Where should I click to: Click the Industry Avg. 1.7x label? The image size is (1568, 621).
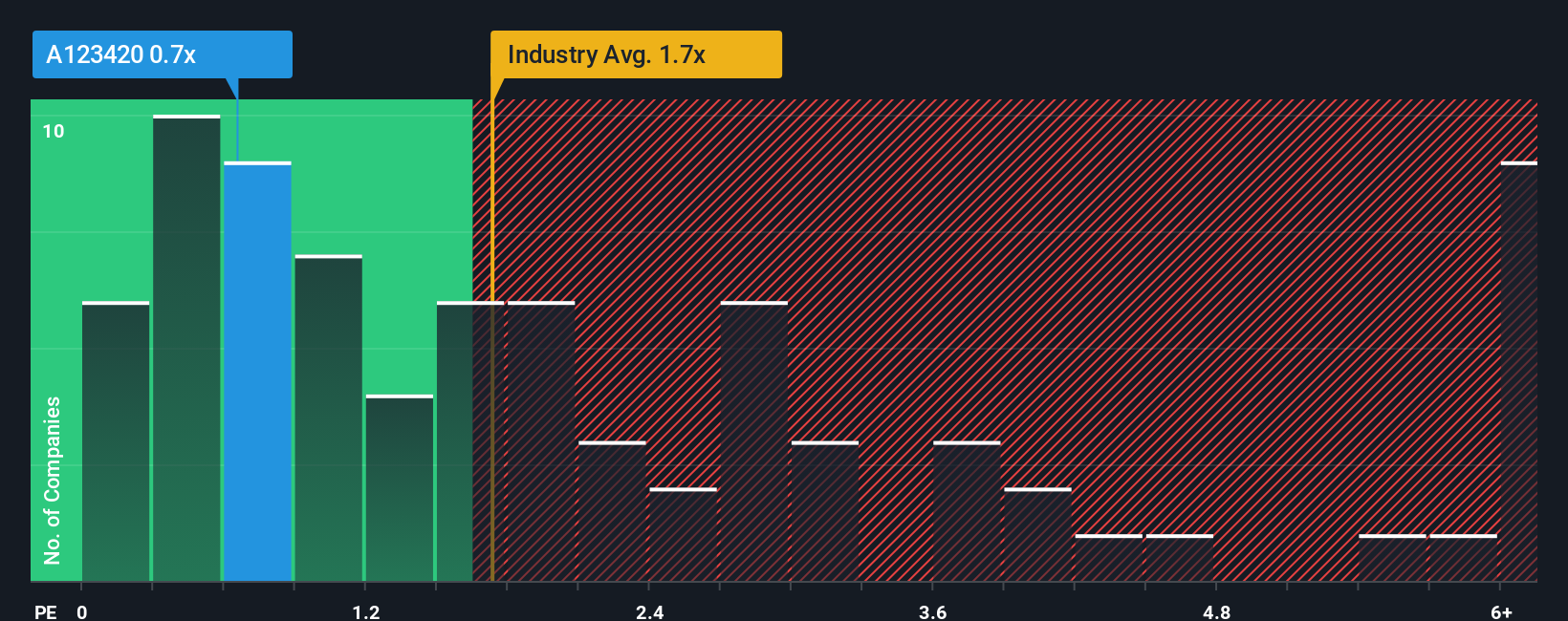pos(636,54)
